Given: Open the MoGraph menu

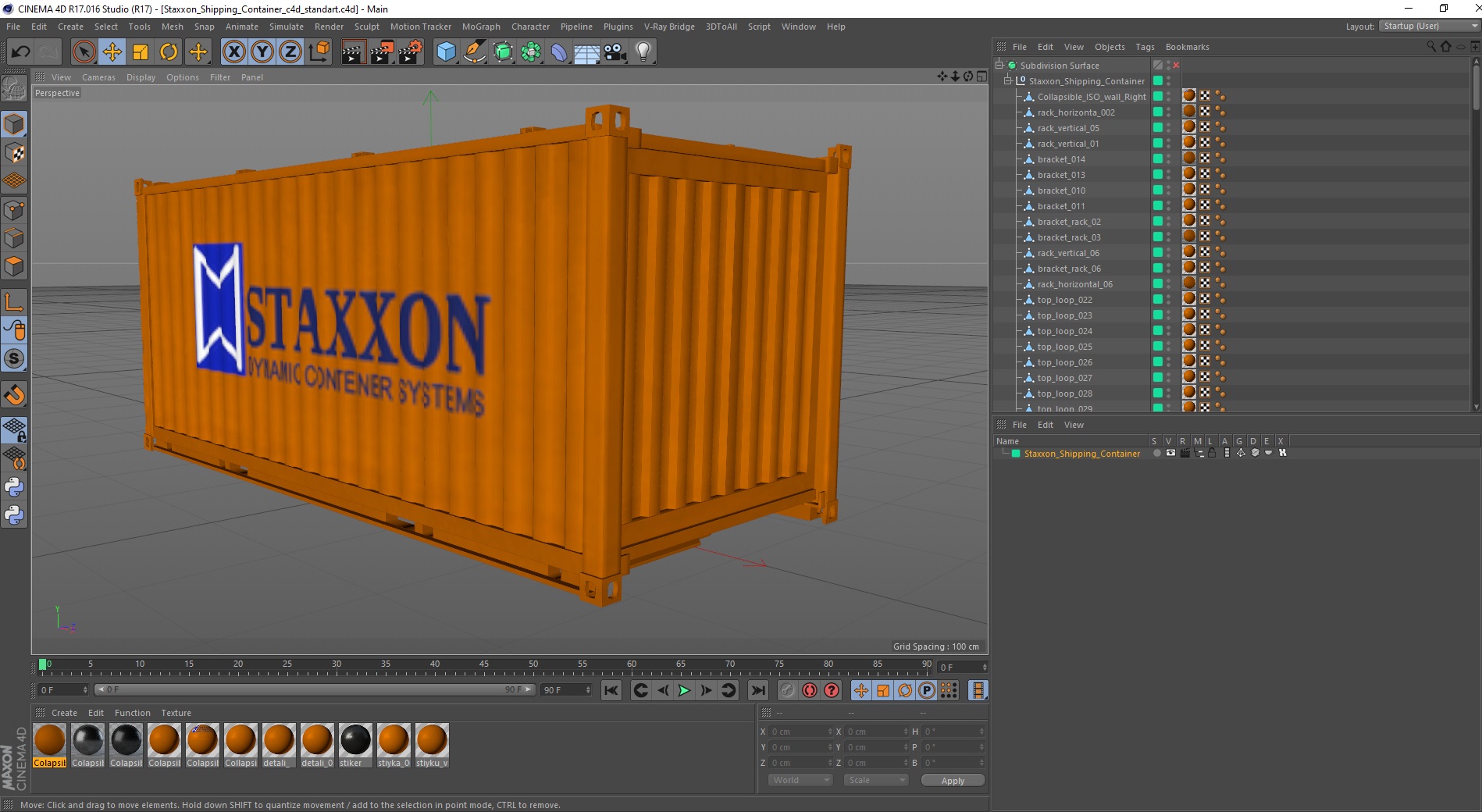Looking at the screenshot, I should (481, 27).
